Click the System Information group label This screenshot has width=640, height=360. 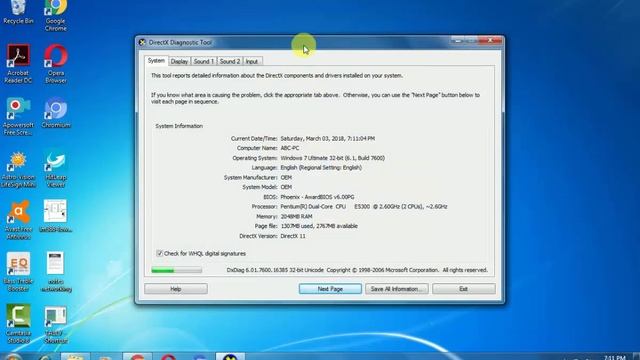pos(179,126)
